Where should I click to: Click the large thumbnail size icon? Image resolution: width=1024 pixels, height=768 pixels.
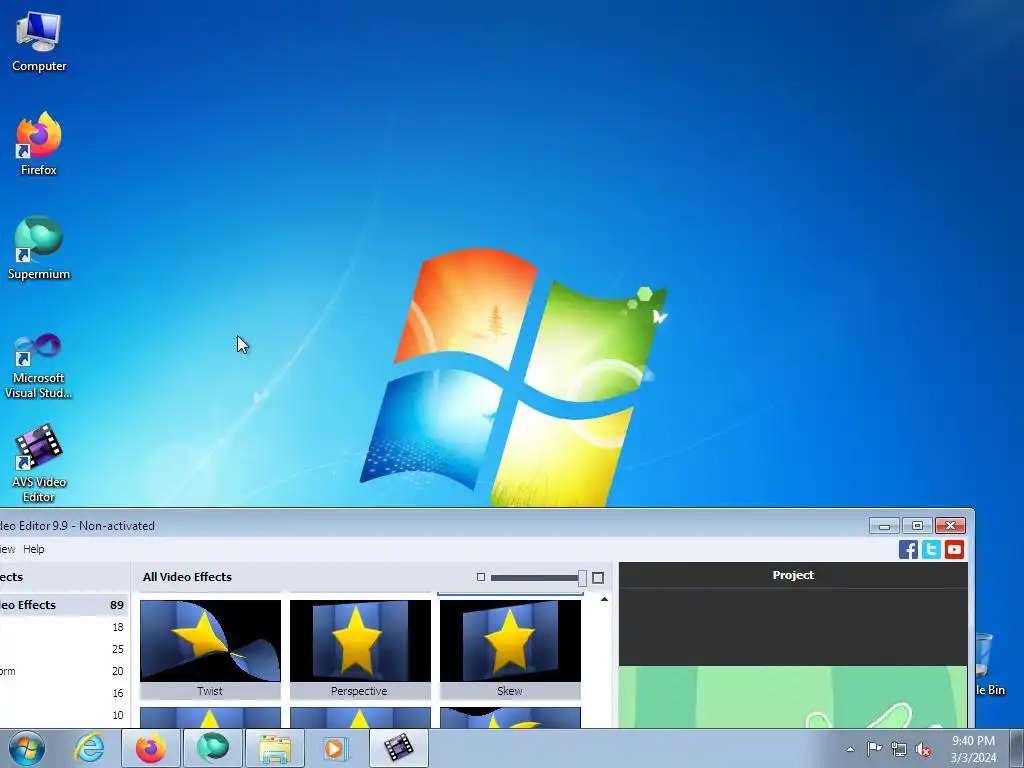tap(598, 577)
